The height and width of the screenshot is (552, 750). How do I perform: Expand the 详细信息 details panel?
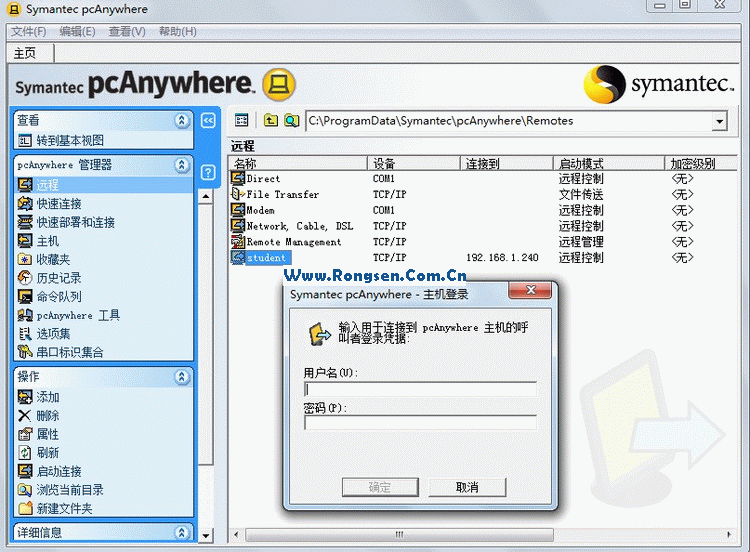coord(182,532)
